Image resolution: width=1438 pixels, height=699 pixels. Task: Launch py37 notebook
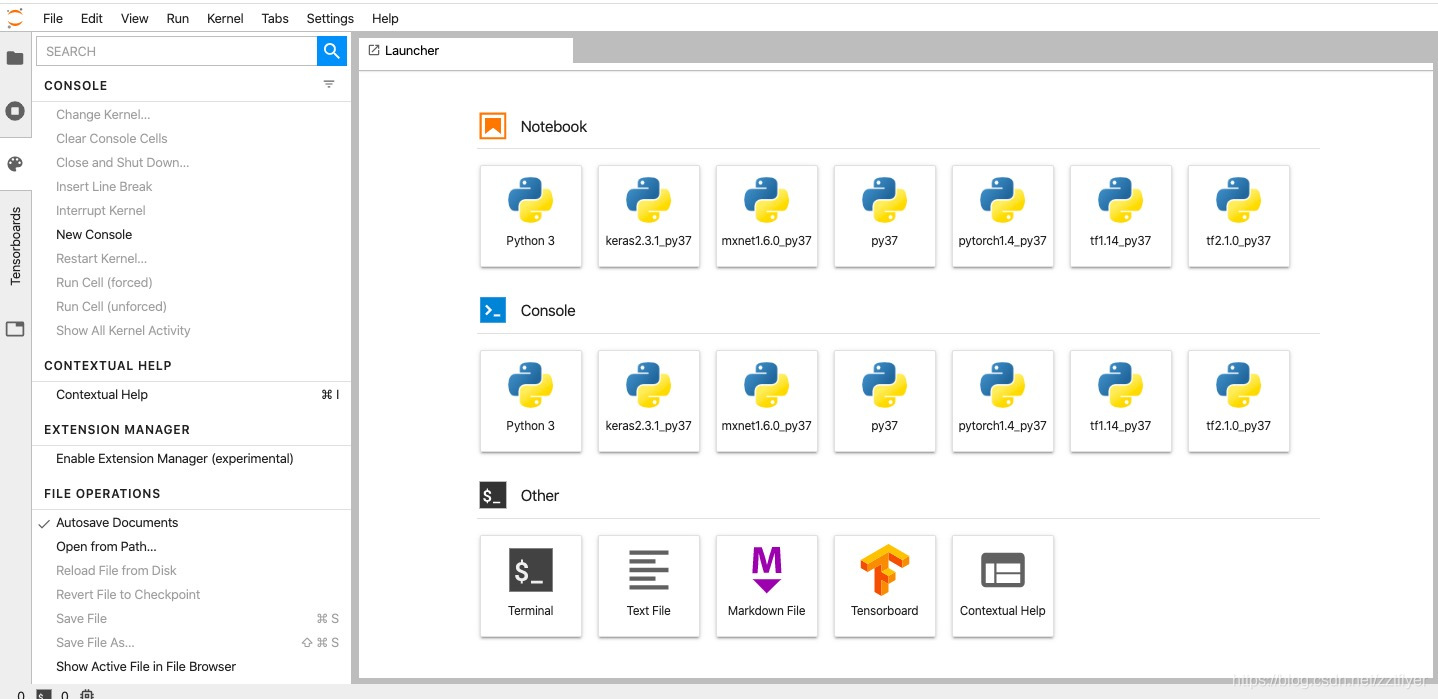(x=885, y=216)
